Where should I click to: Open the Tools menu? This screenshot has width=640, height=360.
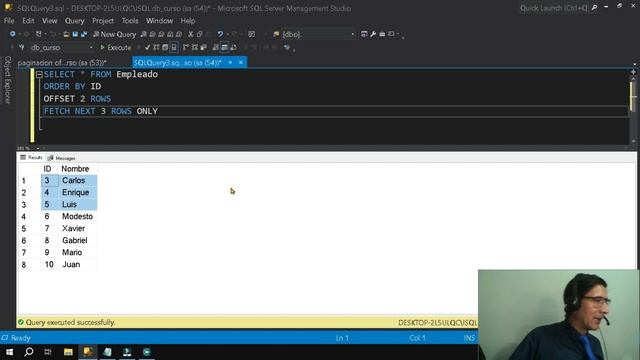tap(130, 21)
